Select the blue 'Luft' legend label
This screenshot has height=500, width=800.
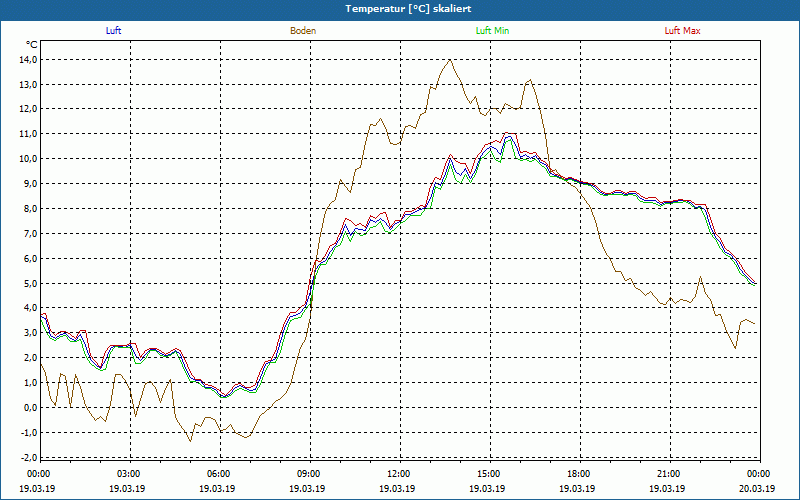(113, 31)
